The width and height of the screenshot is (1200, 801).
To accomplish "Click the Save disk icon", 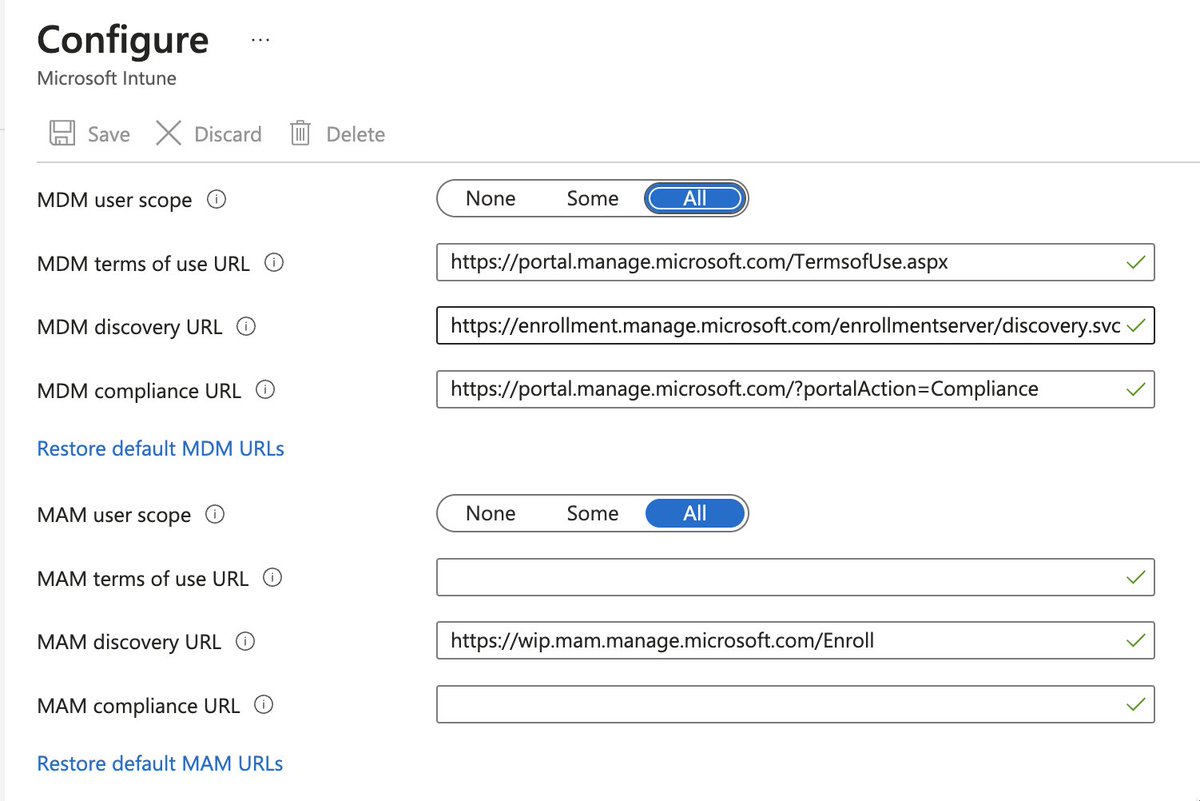I will 63,134.
